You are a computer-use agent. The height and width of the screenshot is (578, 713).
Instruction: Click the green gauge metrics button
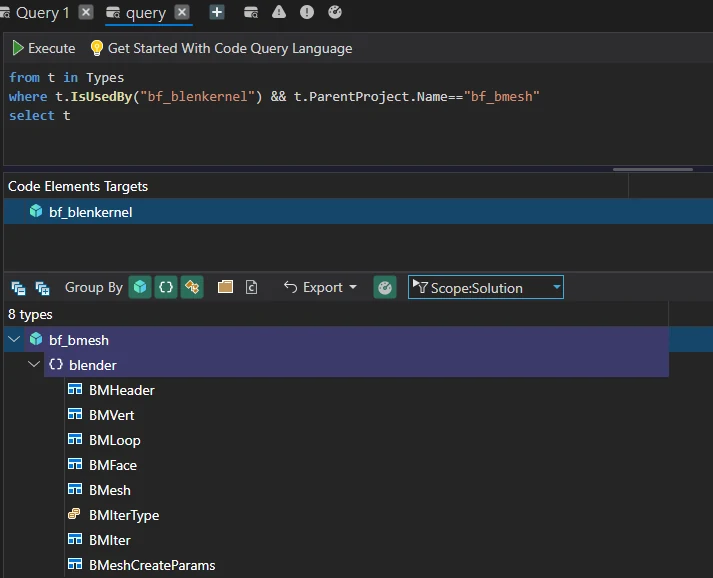(x=385, y=287)
